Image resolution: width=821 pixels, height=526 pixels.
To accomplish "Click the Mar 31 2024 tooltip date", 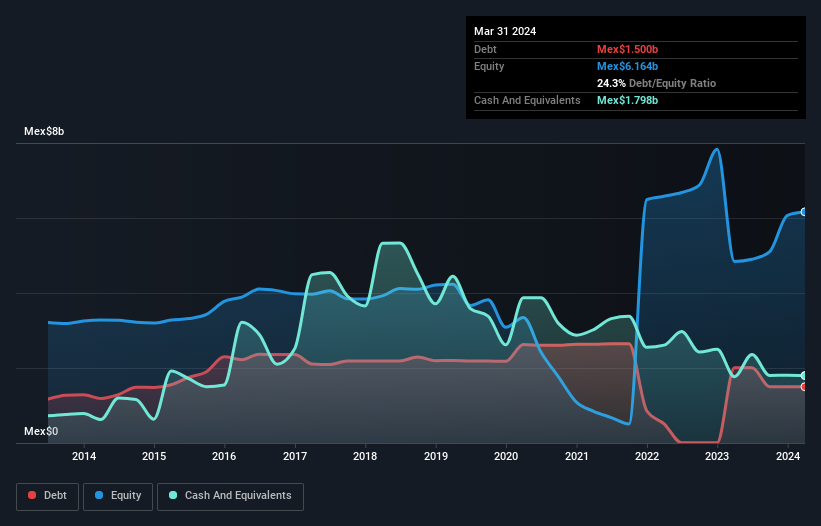I will [505, 31].
